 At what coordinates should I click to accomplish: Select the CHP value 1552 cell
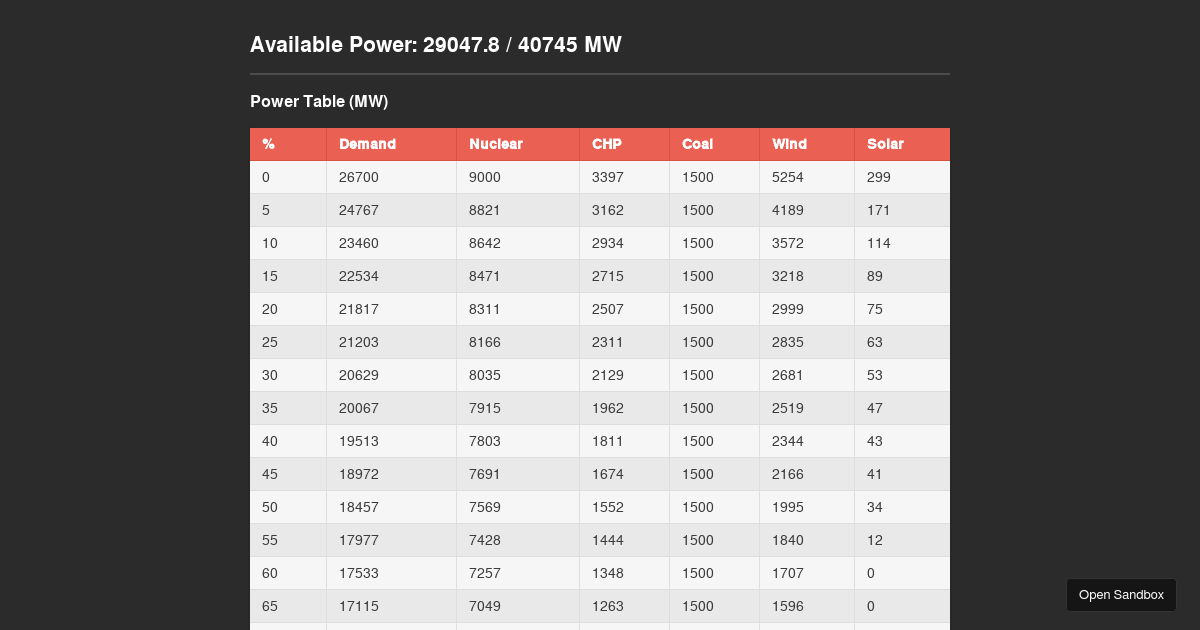[607, 507]
